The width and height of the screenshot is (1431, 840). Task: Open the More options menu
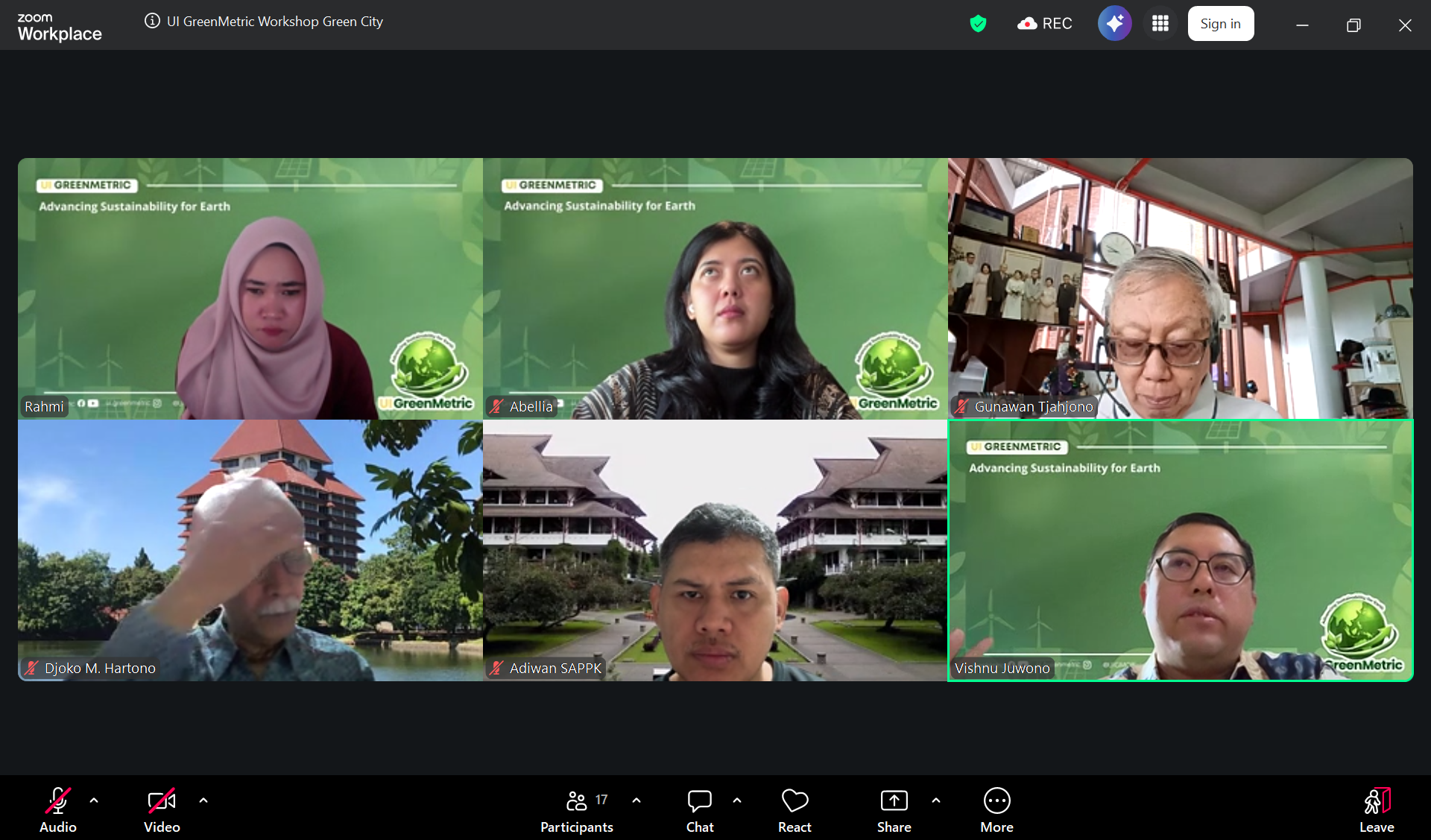tap(997, 810)
